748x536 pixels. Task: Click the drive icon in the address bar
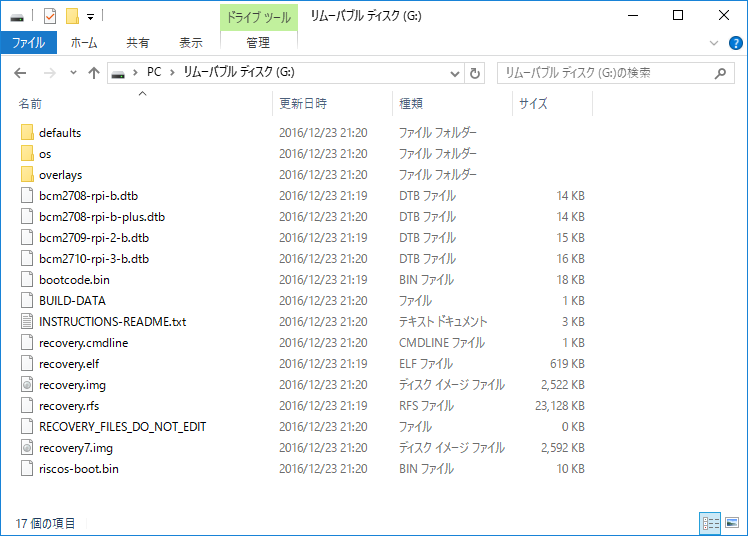[x=118, y=73]
